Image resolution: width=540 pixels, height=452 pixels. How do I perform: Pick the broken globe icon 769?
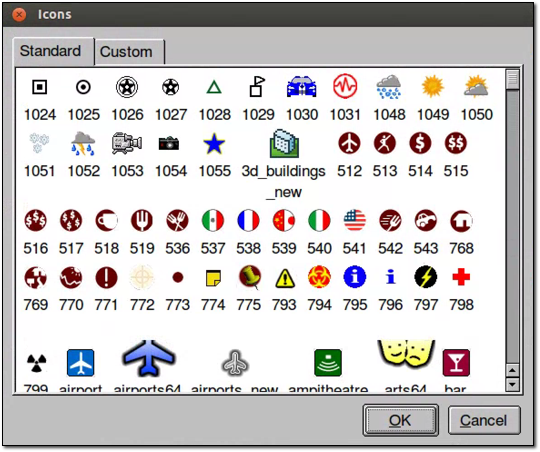[x=35, y=278]
